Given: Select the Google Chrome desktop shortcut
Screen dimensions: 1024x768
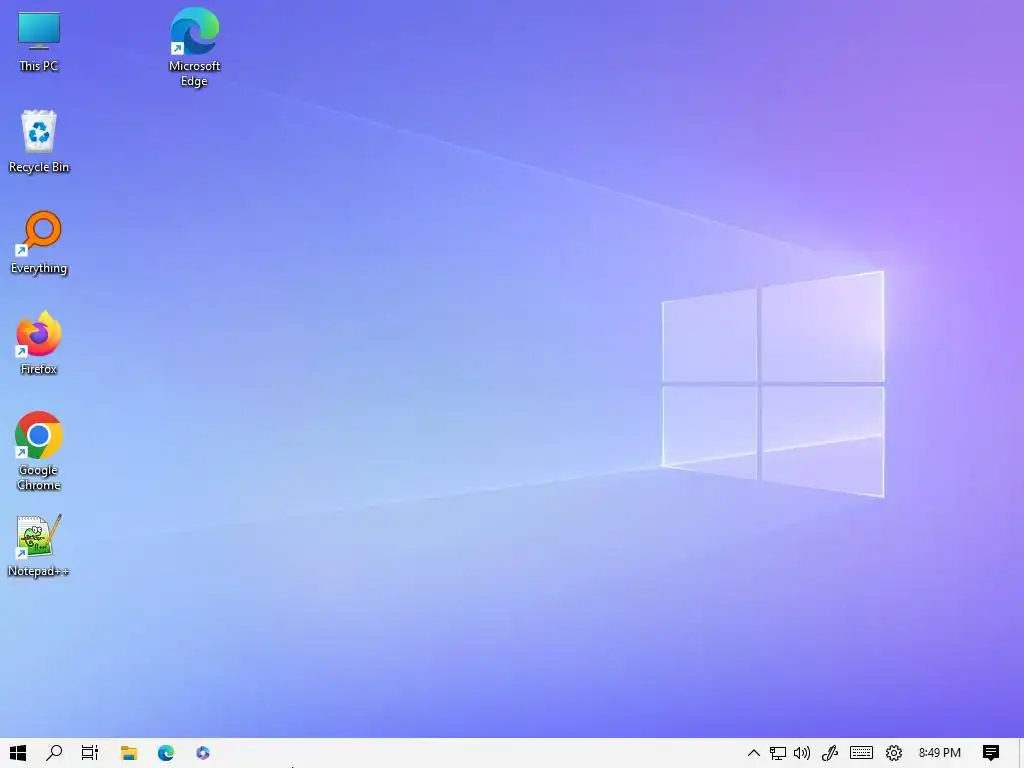Looking at the screenshot, I should [x=39, y=451].
